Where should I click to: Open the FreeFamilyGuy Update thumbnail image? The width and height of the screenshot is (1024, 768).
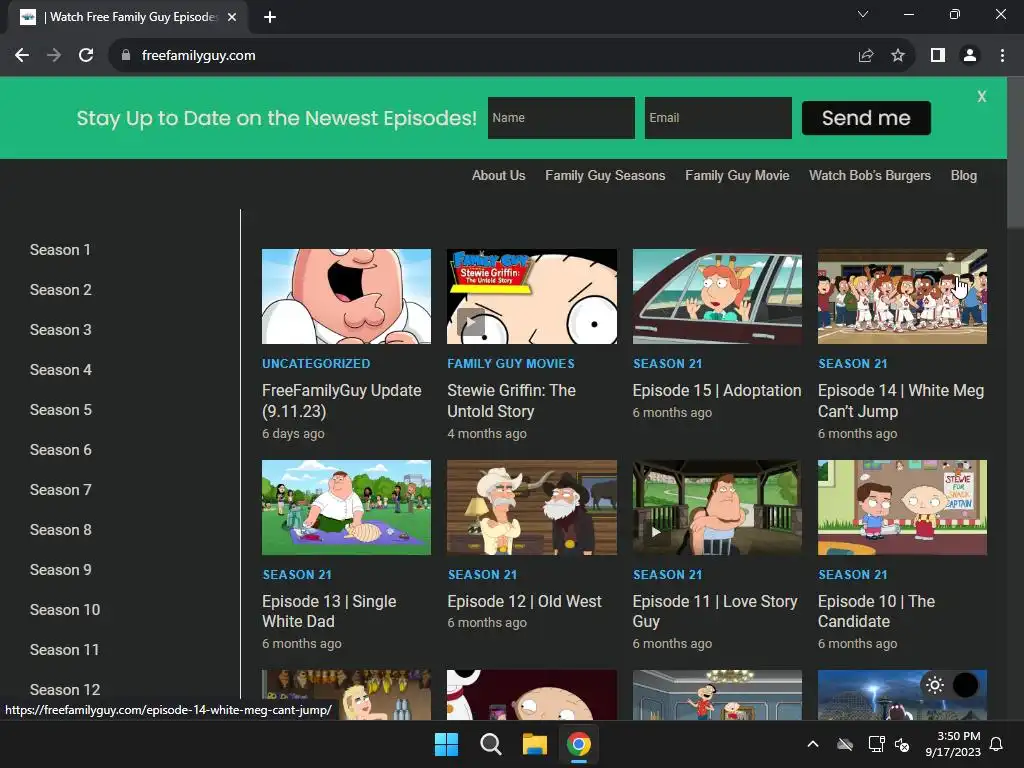coord(346,296)
